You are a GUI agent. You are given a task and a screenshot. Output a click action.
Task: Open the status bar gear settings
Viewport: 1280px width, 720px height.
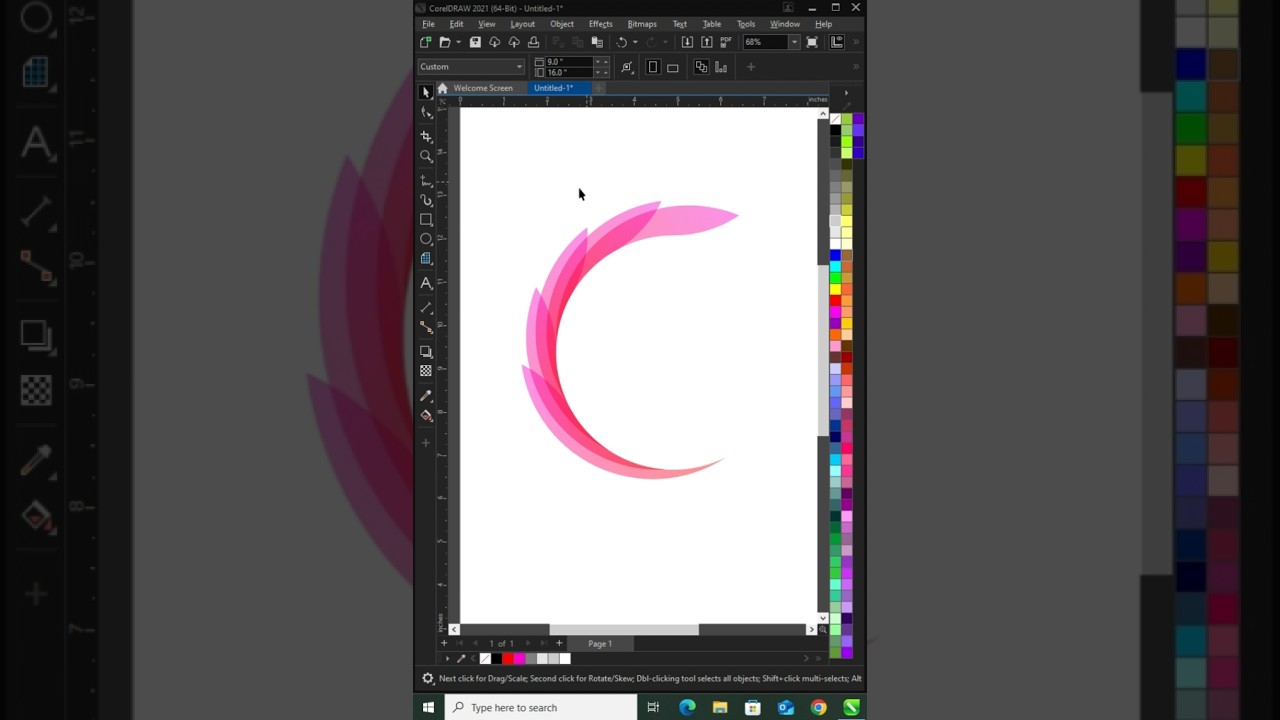[x=428, y=678]
